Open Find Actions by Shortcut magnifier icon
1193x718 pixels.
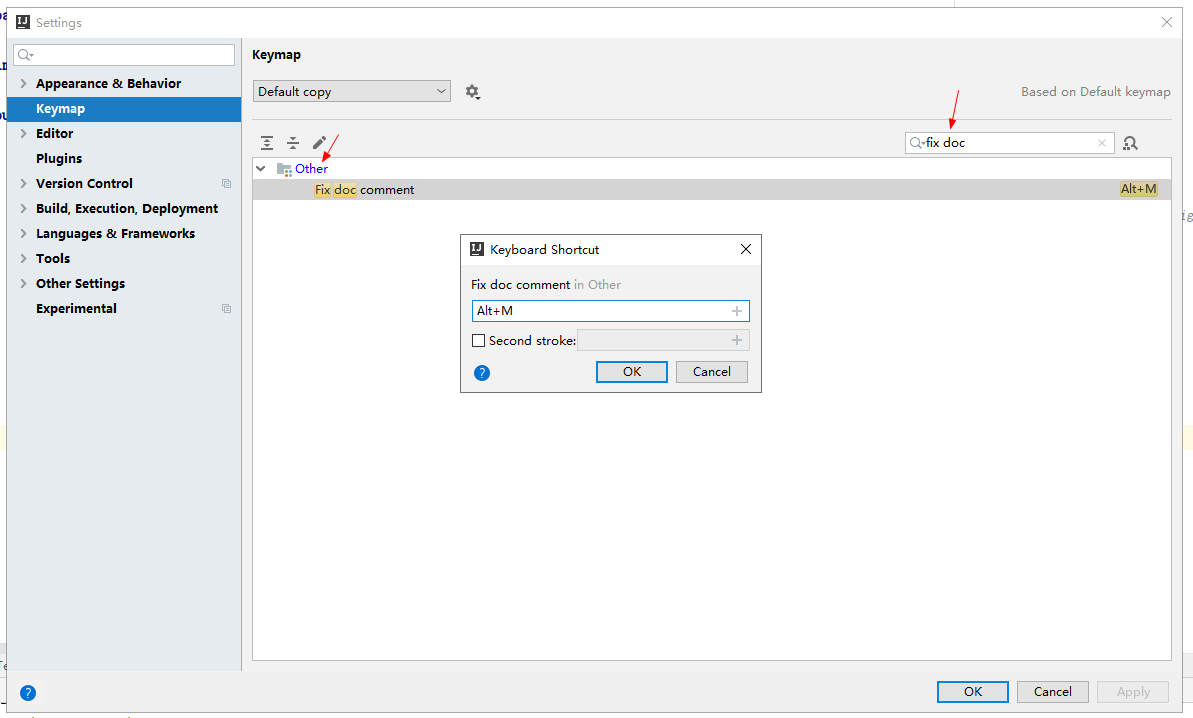[1130, 143]
